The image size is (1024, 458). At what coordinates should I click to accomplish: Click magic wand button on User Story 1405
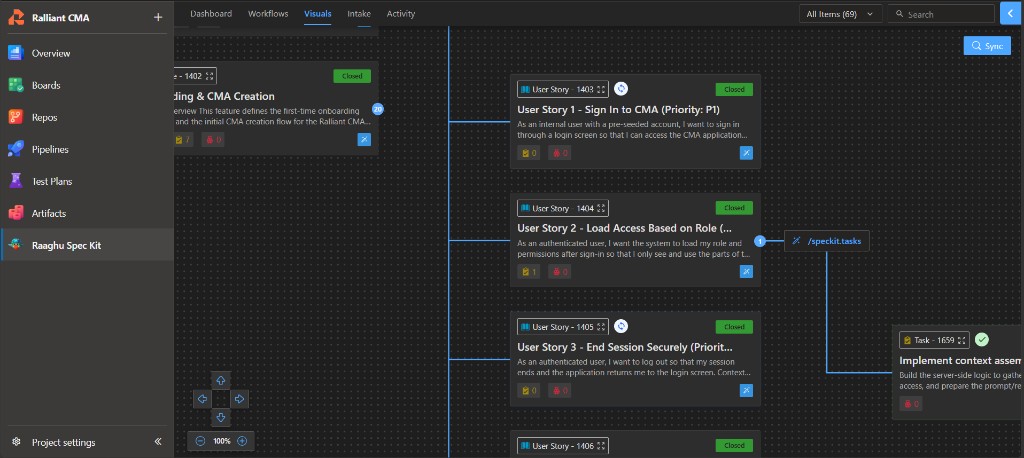pos(746,391)
